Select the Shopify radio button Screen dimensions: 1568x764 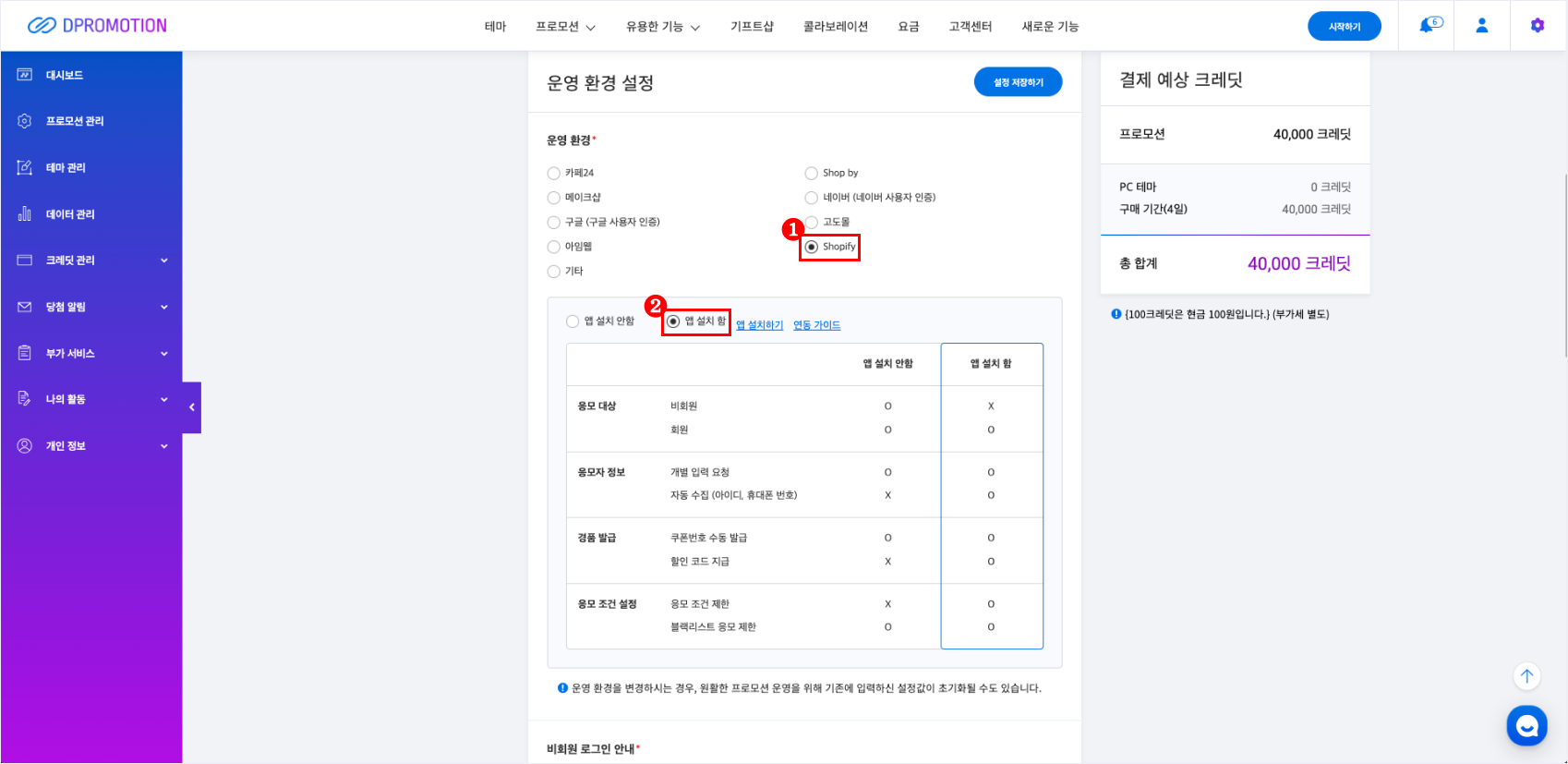[812, 247]
